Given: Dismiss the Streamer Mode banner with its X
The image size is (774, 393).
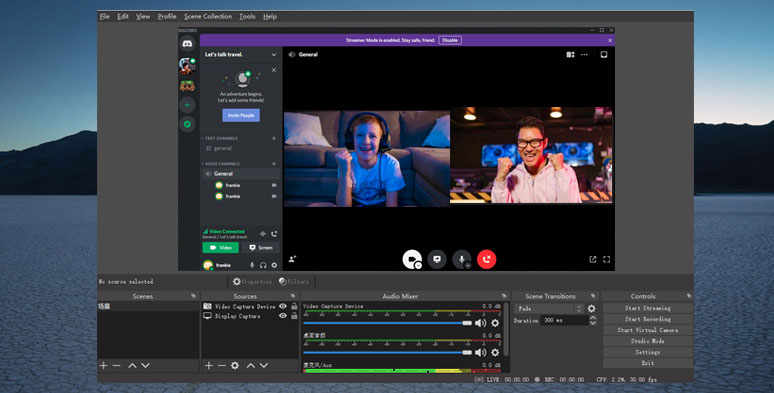Looking at the screenshot, I should [x=610, y=40].
